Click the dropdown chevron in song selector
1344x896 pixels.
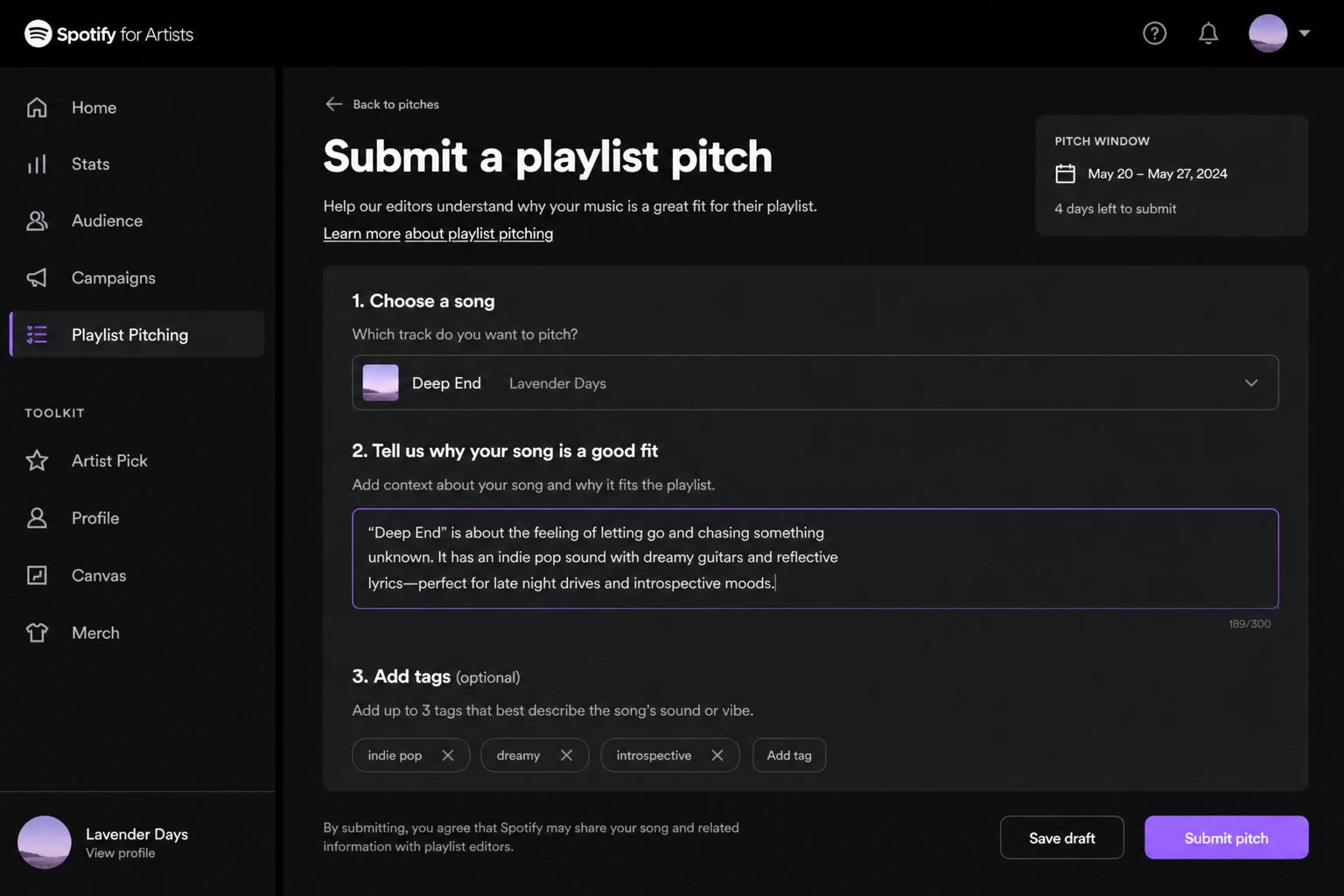(1251, 382)
